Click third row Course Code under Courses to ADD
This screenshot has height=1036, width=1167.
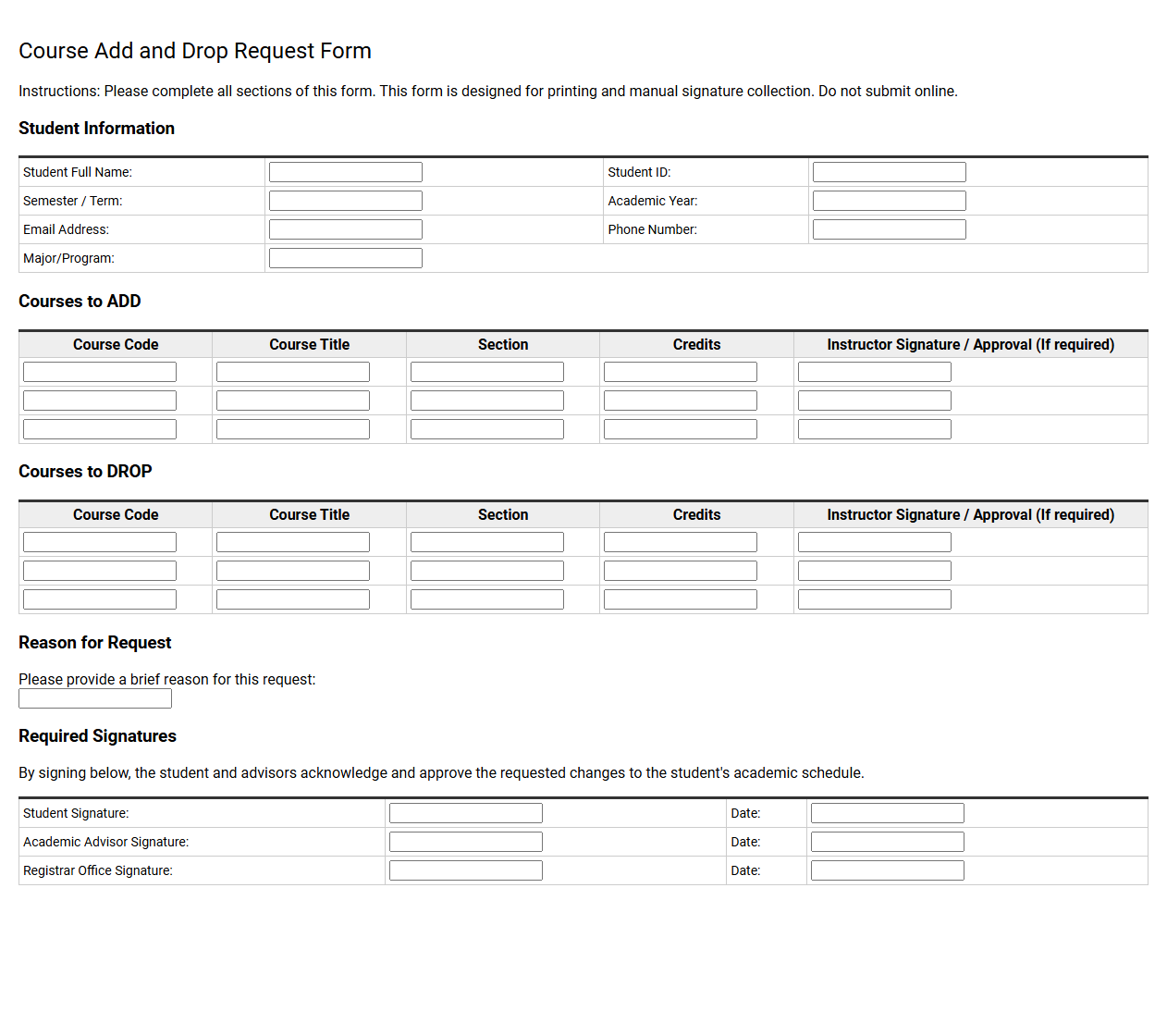[x=100, y=429]
